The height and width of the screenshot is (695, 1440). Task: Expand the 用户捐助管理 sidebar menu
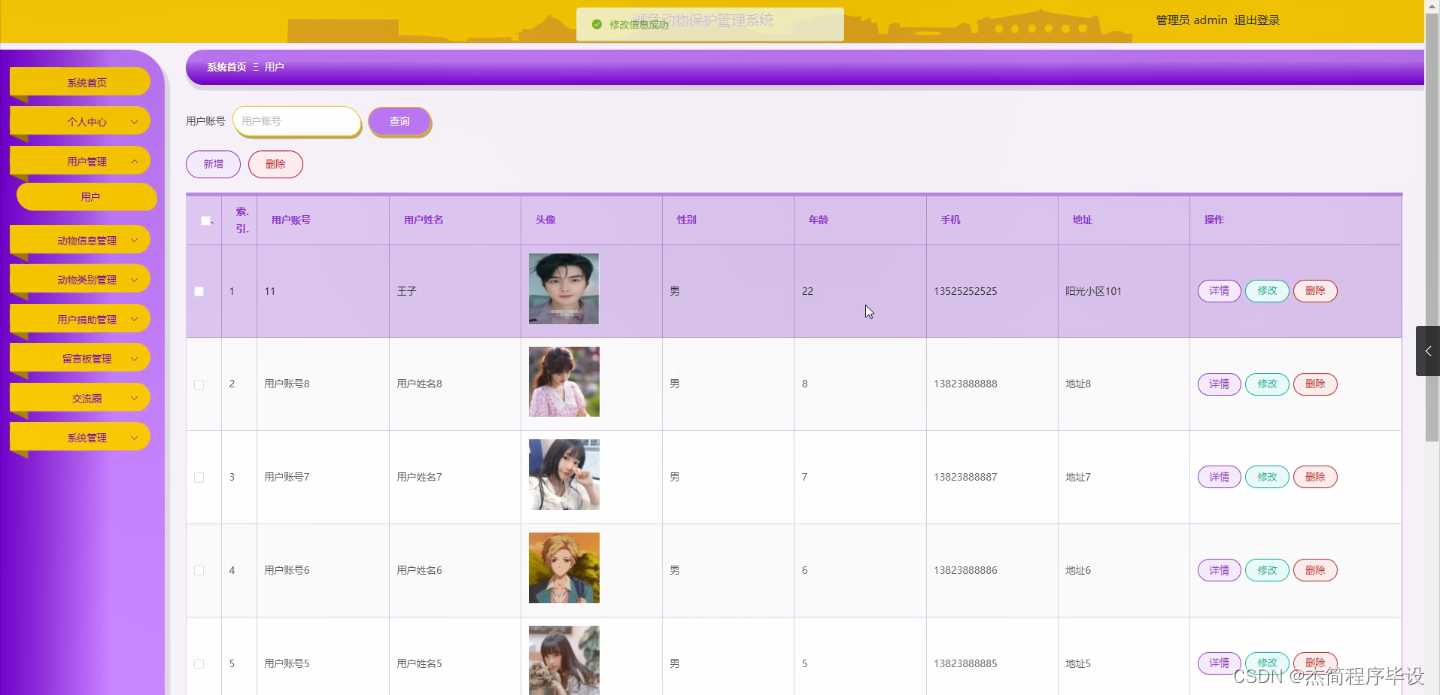tap(80, 319)
